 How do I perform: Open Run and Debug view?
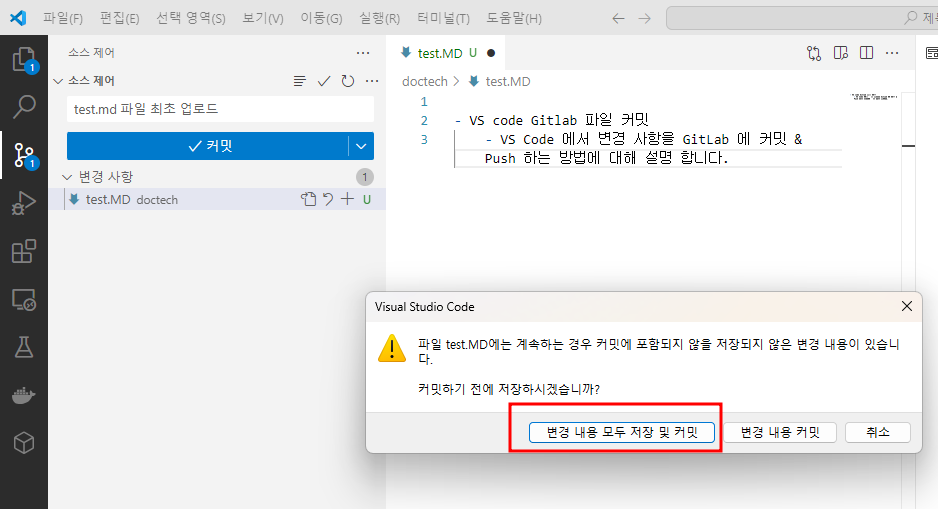coord(24,203)
